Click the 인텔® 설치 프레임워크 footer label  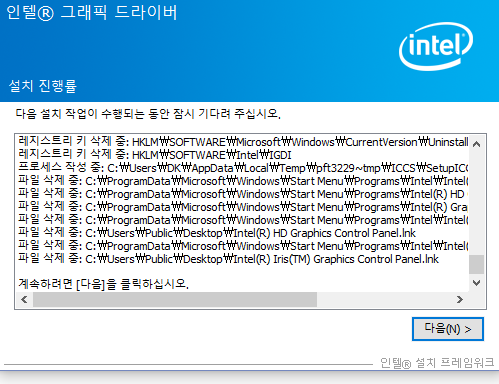pyautogui.click(x=437, y=363)
